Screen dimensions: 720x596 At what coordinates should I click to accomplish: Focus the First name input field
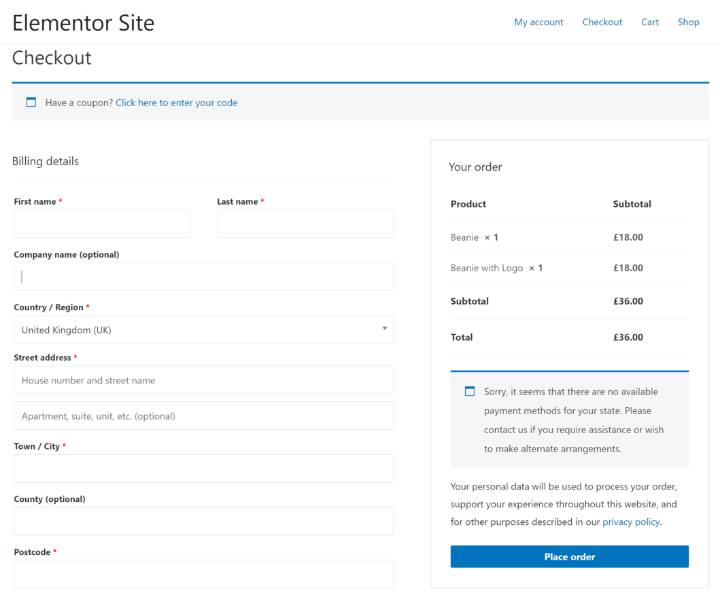102,224
